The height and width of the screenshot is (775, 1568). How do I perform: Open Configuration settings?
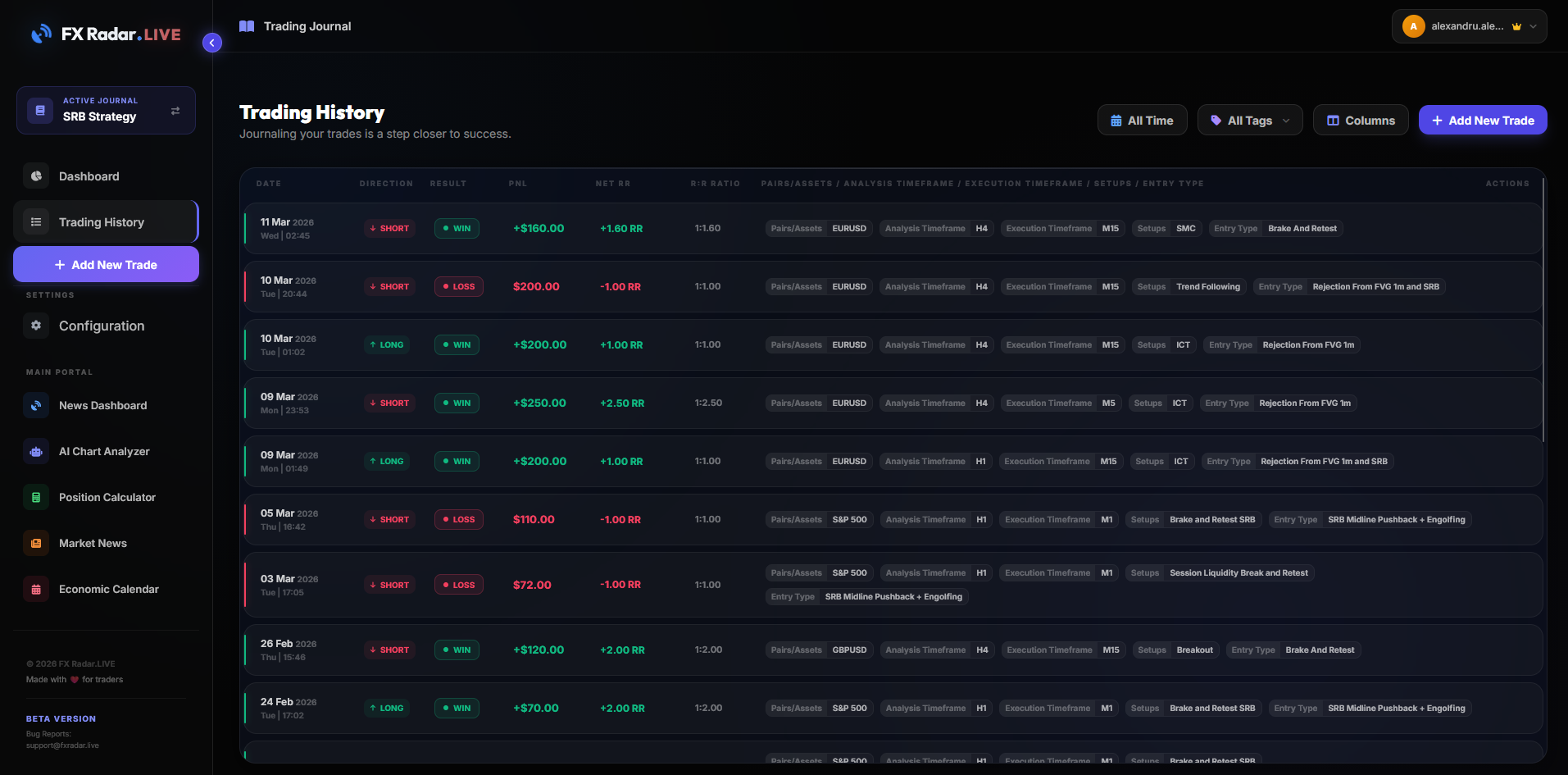pos(101,326)
